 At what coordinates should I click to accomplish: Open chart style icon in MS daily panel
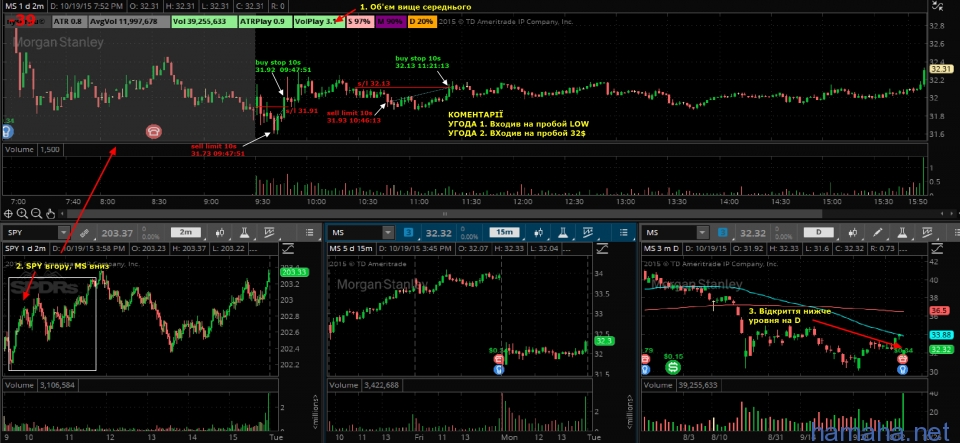click(x=853, y=233)
